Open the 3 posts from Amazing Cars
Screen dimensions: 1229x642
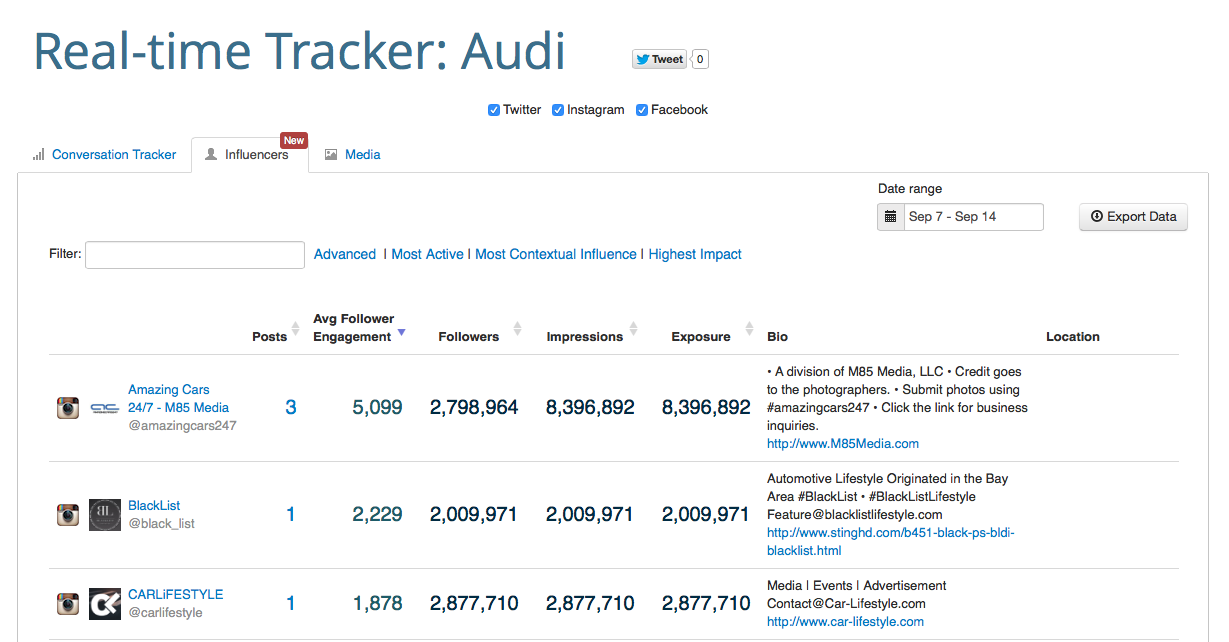coord(291,408)
